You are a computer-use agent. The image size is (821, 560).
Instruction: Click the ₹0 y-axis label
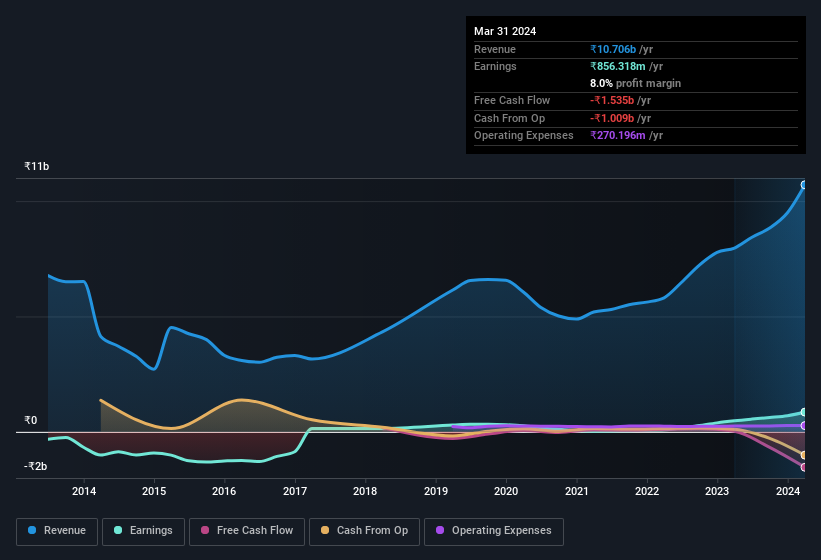pyautogui.click(x=31, y=420)
